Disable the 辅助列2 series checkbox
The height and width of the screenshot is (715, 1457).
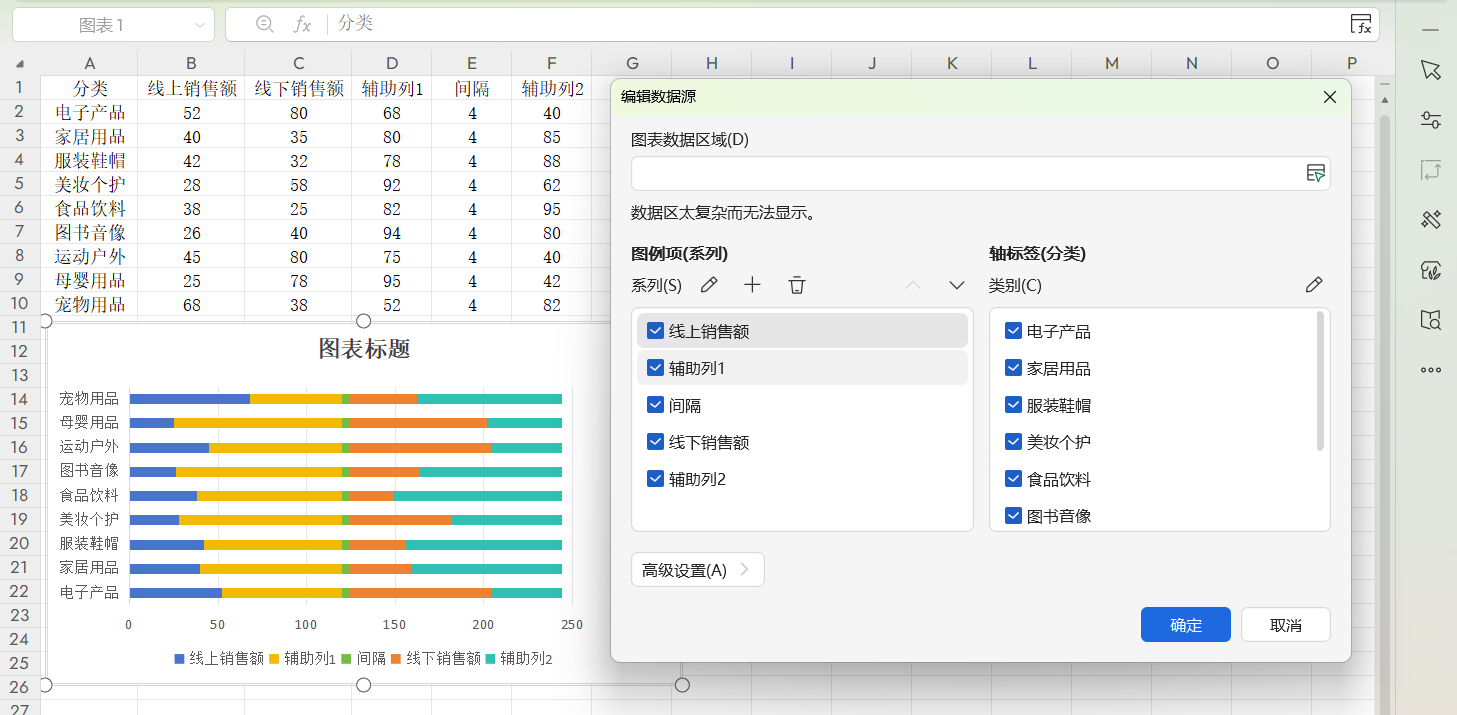coord(655,478)
